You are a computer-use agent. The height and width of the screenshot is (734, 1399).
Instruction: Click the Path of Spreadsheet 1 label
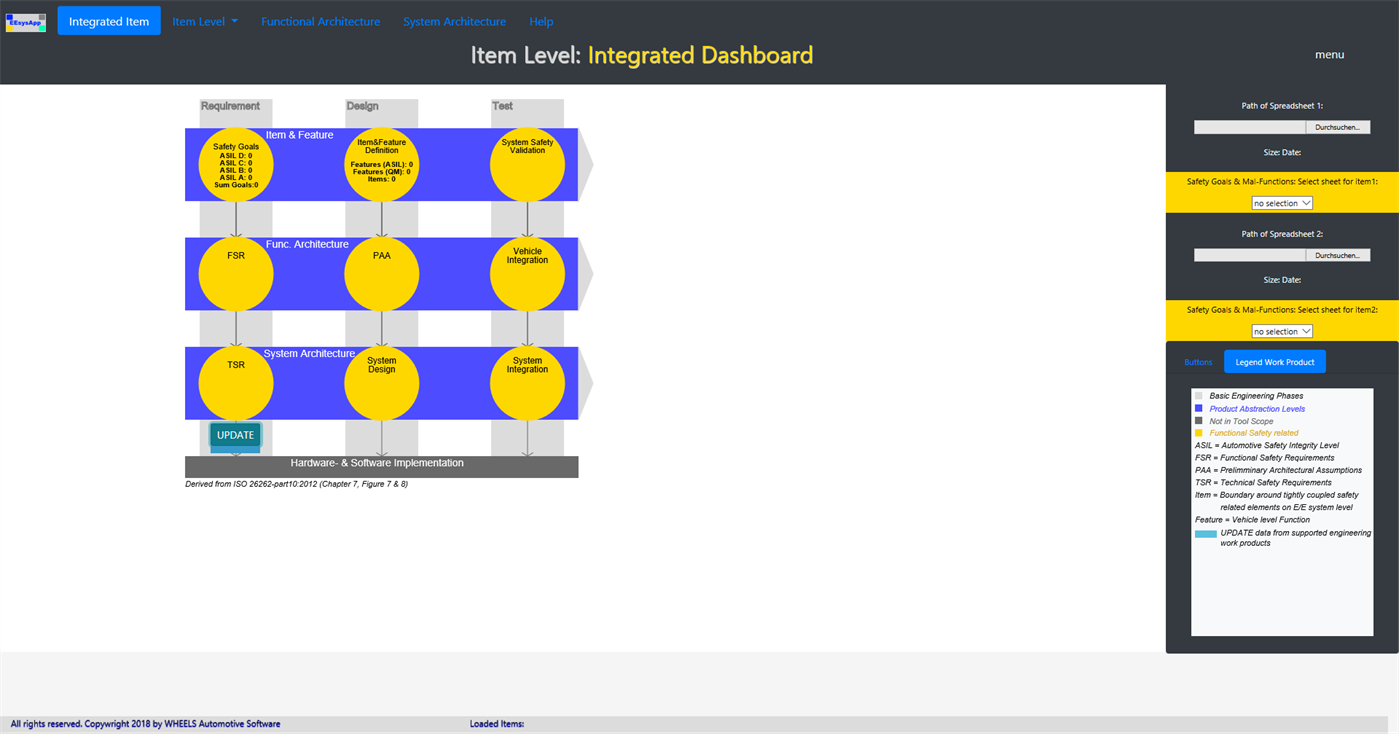point(1282,105)
